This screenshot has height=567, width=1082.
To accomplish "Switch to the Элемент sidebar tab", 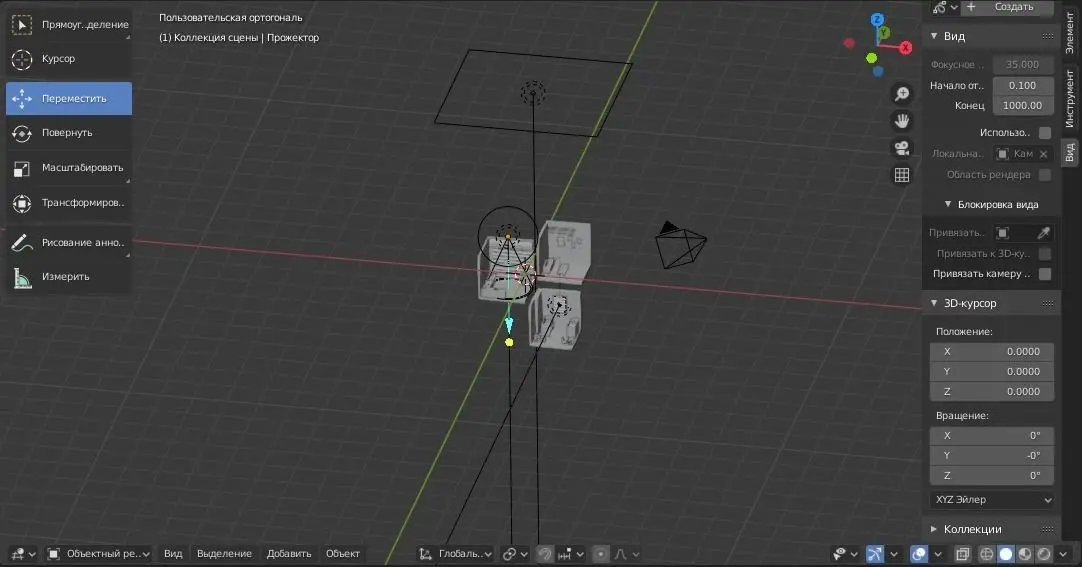I will [x=1070, y=32].
